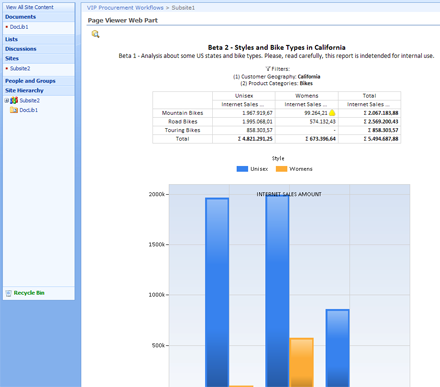Click the tall blue Mountain Bikes Unisex bar
This screenshot has height=387, width=440.
(217, 292)
